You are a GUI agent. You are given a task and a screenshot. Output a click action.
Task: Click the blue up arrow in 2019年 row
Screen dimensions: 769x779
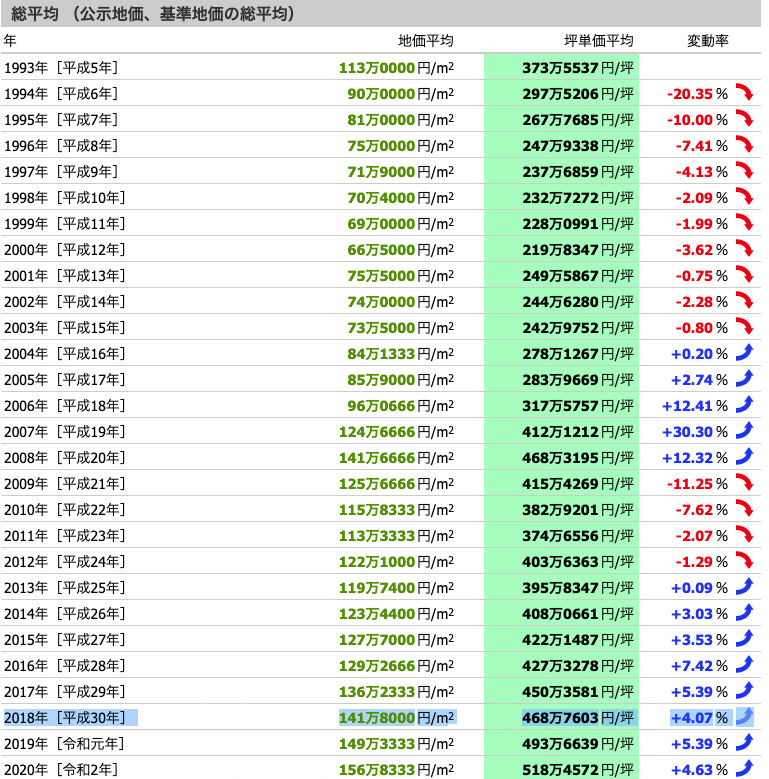click(744, 743)
